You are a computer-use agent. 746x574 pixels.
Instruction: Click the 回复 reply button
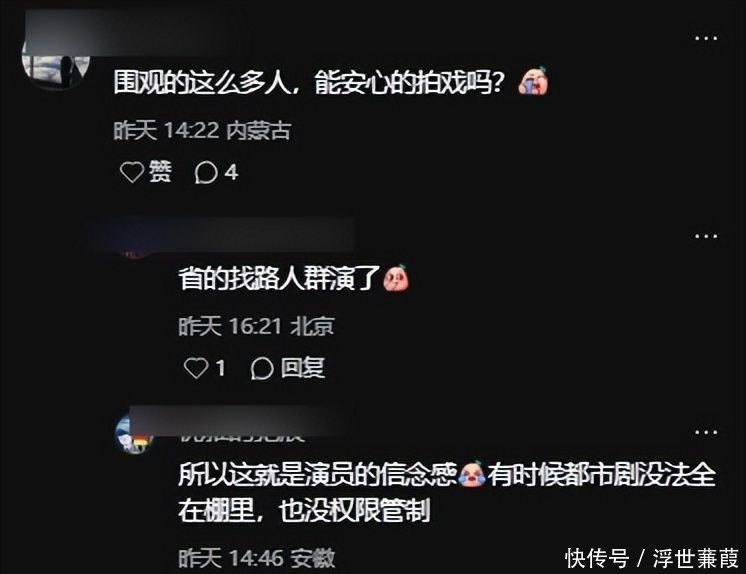[x=303, y=367]
